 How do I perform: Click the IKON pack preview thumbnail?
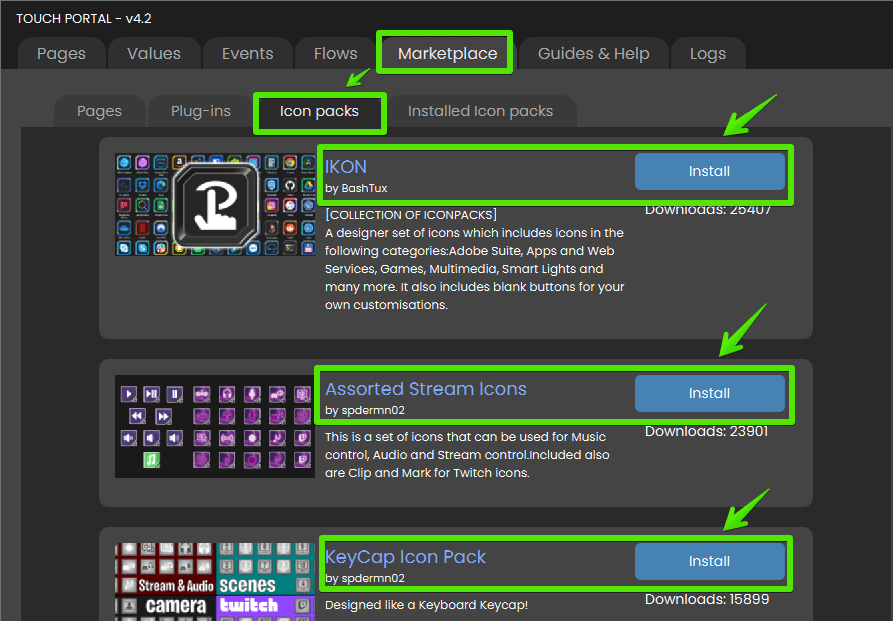pyautogui.click(x=215, y=205)
